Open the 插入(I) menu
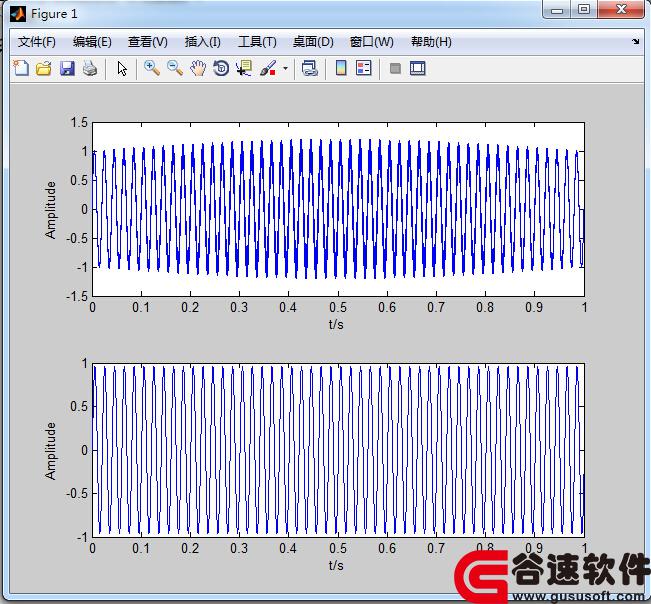The width and height of the screenshot is (651, 604). pos(202,42)
